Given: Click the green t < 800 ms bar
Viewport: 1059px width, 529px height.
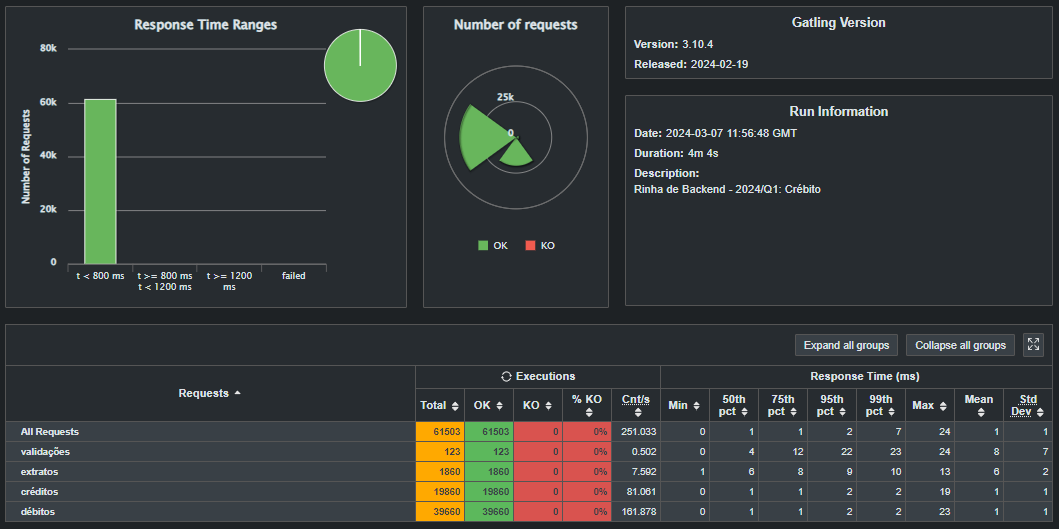Looking at the screenshot, I should [100, 181].
